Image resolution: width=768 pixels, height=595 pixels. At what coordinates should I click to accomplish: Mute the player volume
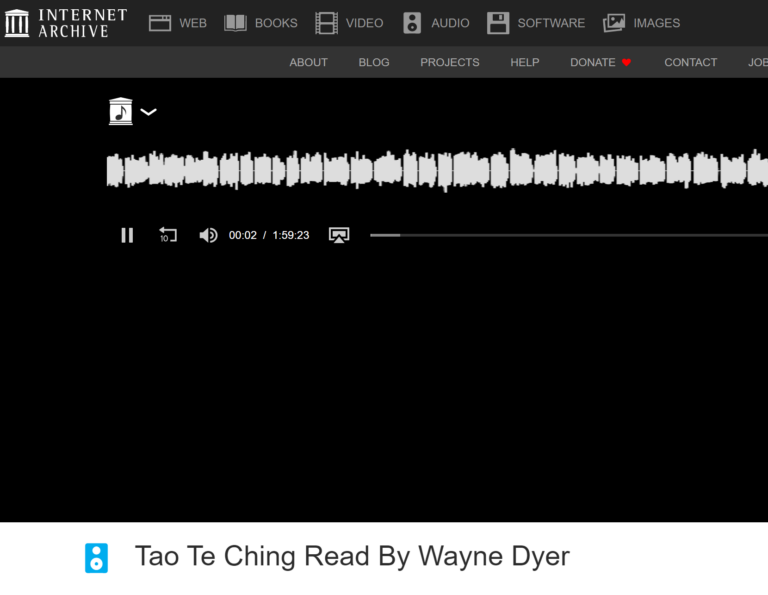pyautogui.click(x=208, y=235)
